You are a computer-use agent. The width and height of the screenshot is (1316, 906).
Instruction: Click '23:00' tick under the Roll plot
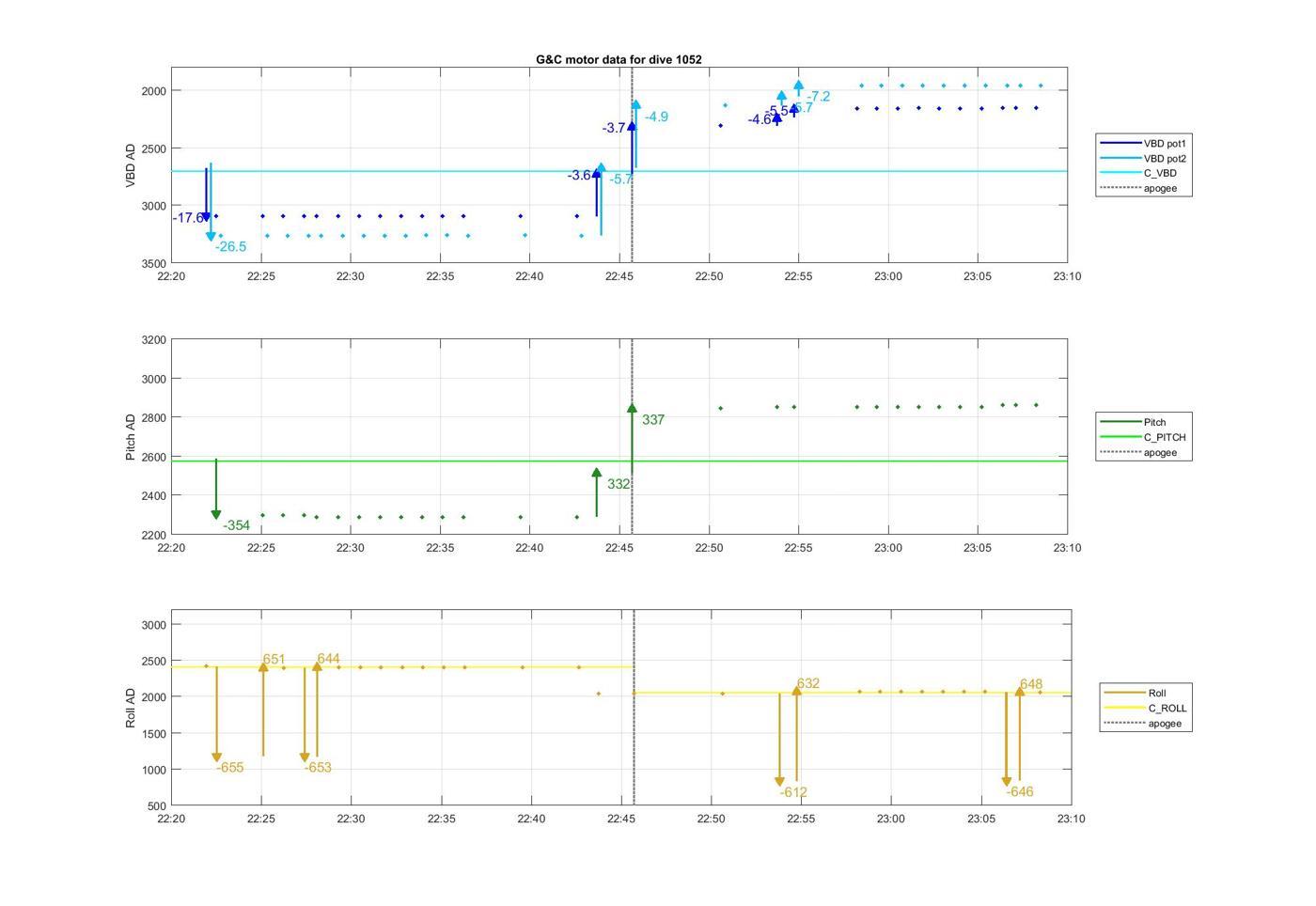(891, 820)
